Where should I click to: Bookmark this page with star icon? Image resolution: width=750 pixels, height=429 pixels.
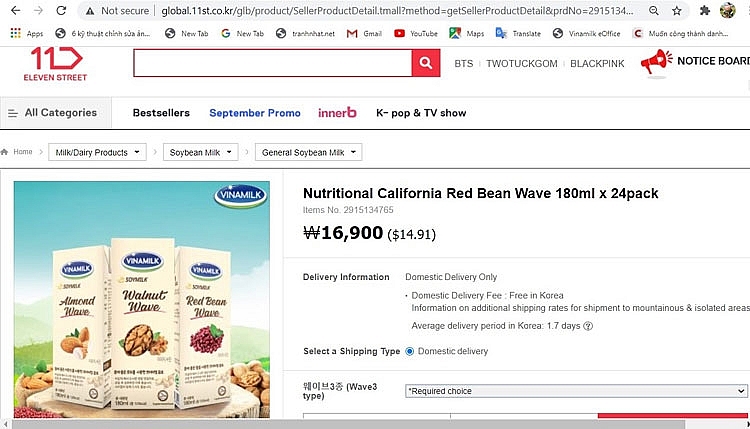click(677, 11)
